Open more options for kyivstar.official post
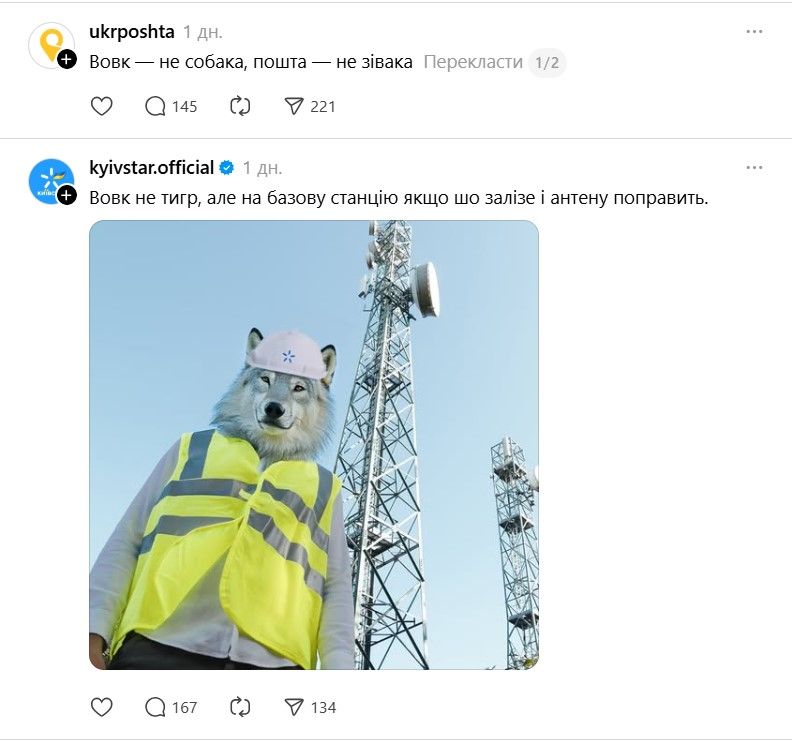 [x=754, y=167]
